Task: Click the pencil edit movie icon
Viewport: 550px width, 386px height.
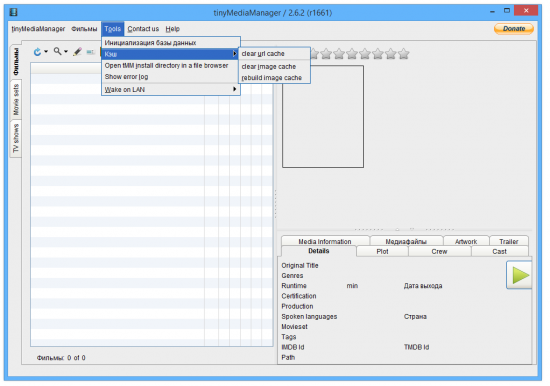Action: point(77,52)
